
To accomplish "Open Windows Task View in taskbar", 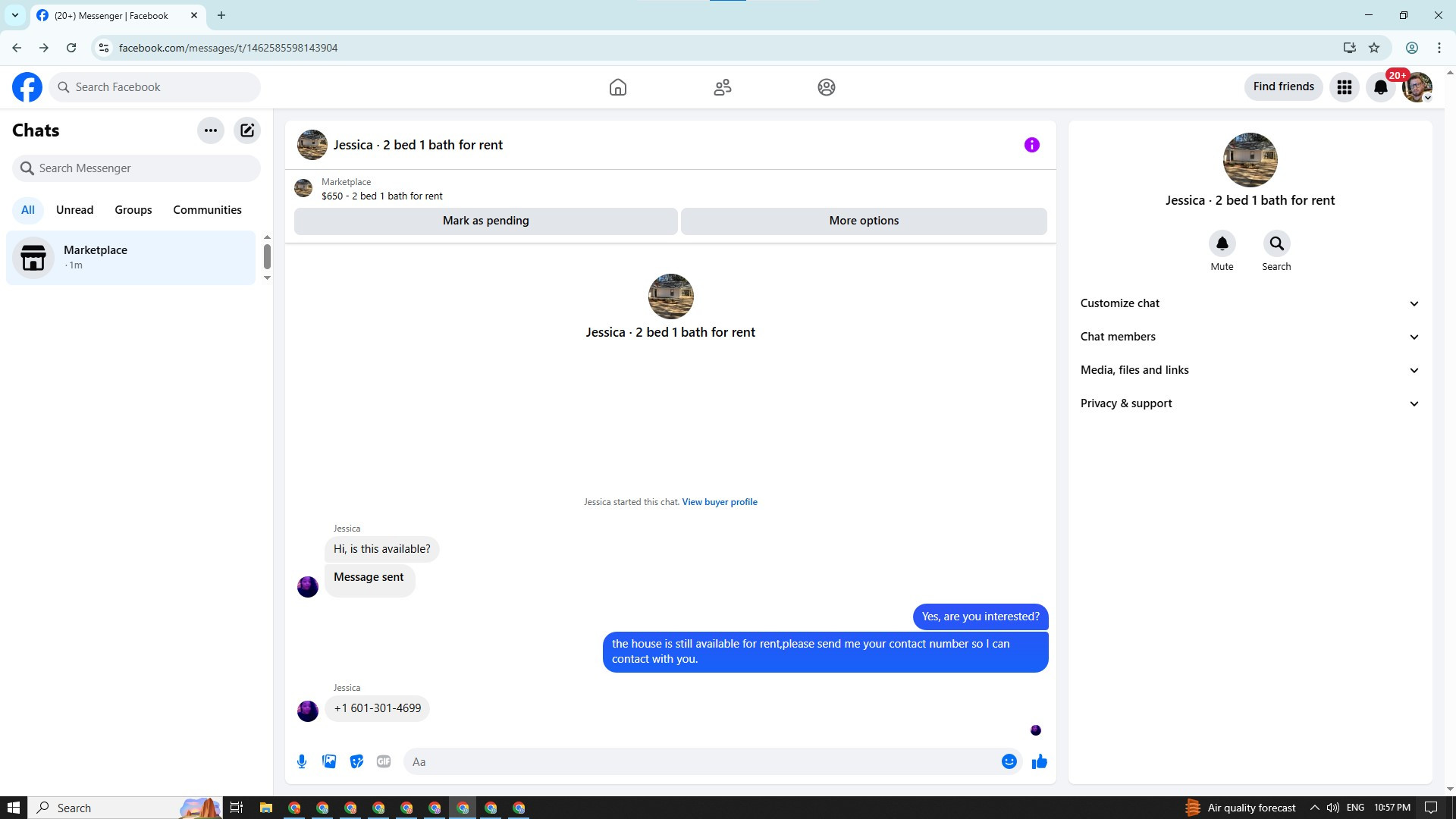I will (237, 808).
